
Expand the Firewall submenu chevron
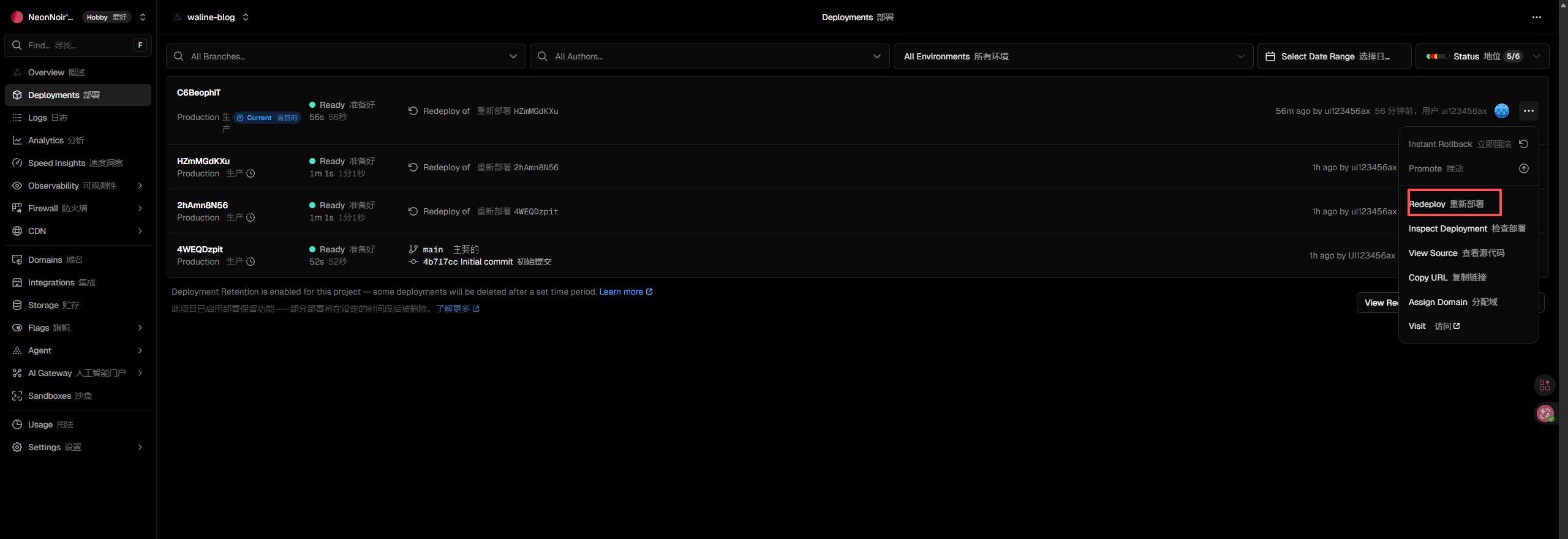click(x=140, y=208)
